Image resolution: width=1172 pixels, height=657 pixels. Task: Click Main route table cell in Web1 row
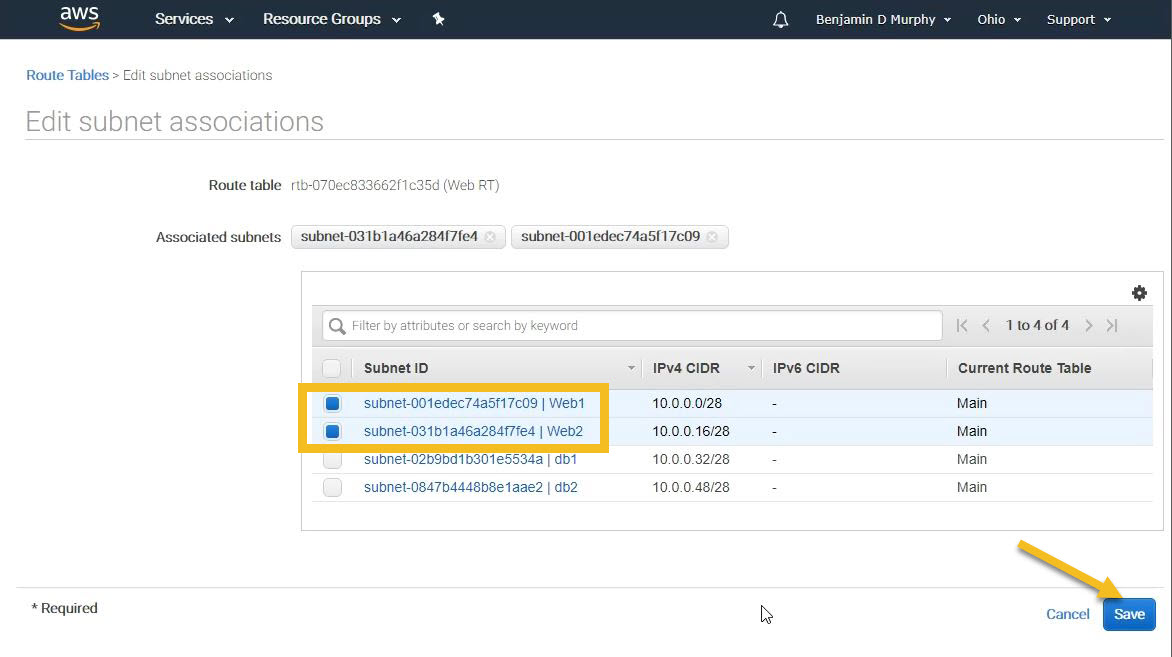[x=972, y=404]
